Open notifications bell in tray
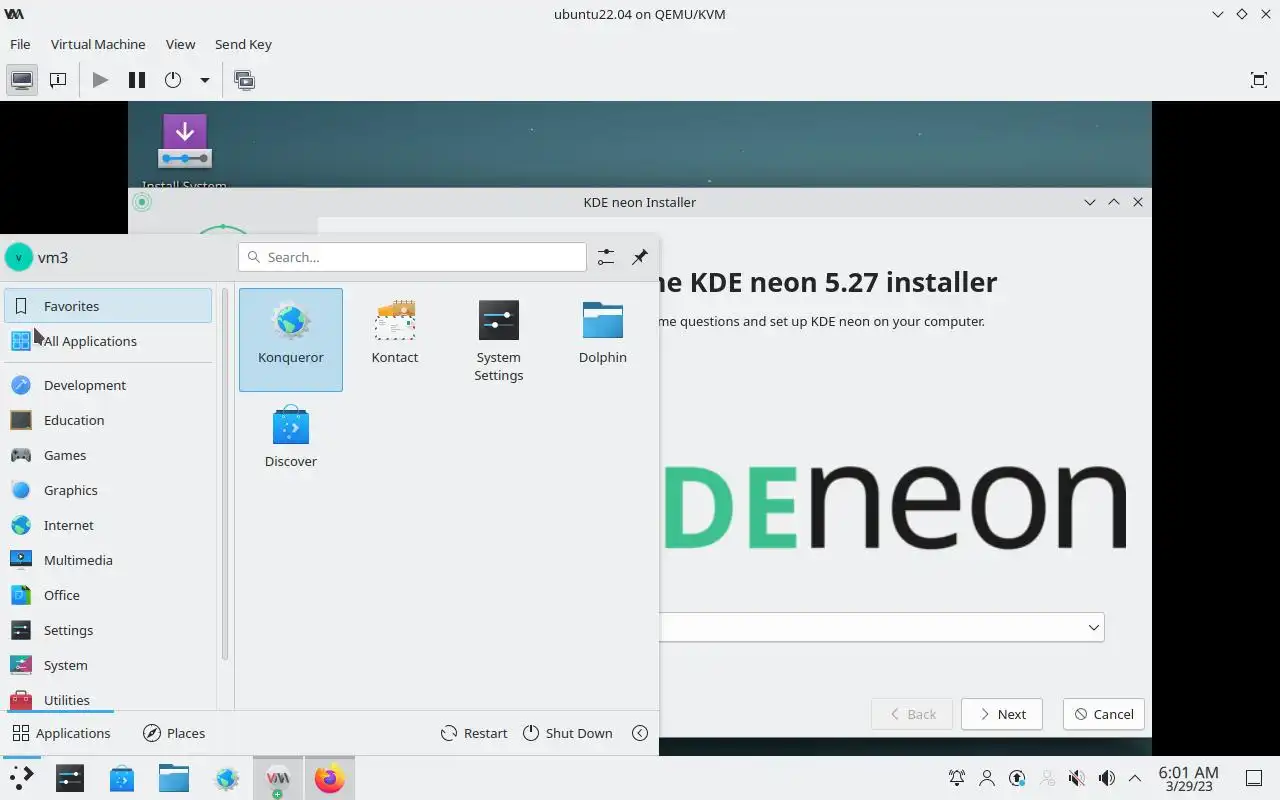 click(957, 778)
